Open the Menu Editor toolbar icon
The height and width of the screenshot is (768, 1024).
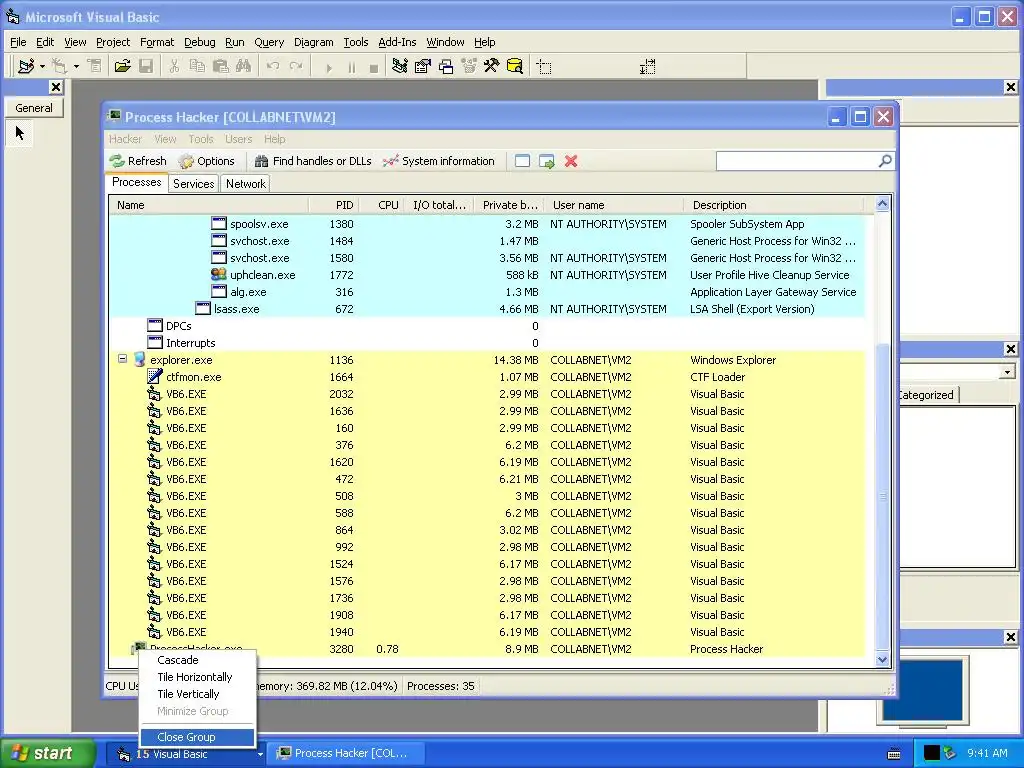pyautogui.click(x=95, y=66)
